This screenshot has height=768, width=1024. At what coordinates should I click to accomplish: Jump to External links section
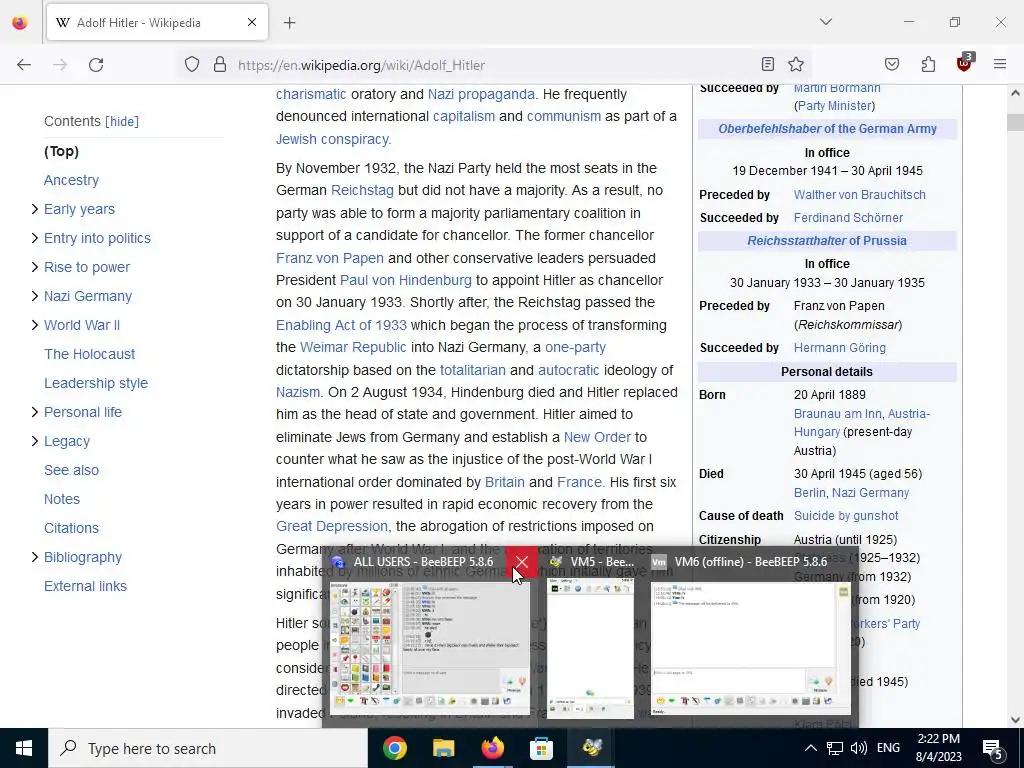click(85, 586)
